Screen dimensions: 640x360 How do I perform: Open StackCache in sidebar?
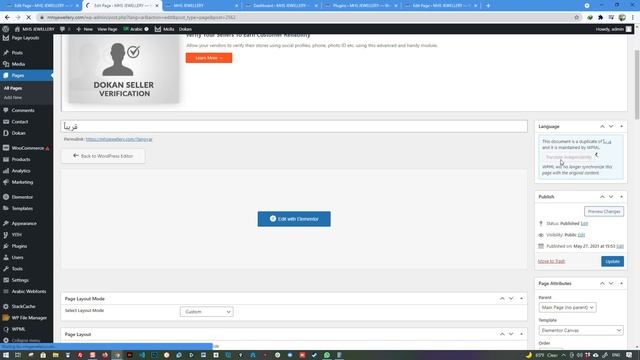tap(23, 306)
